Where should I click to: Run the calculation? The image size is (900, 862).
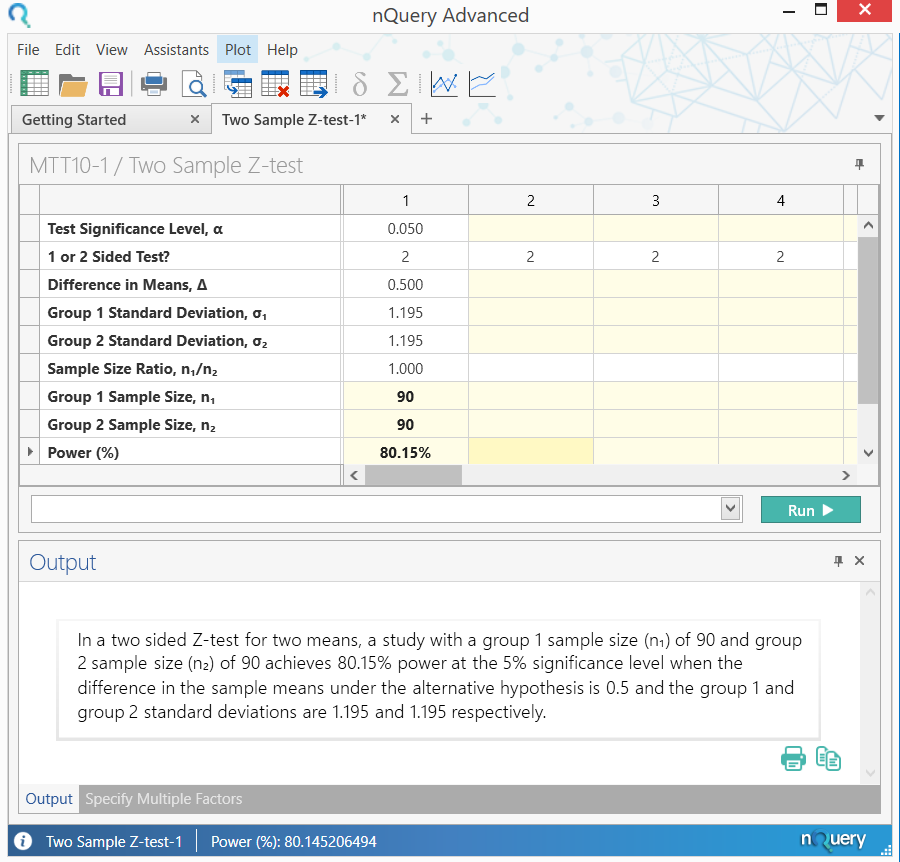click(x=810, y=509)
